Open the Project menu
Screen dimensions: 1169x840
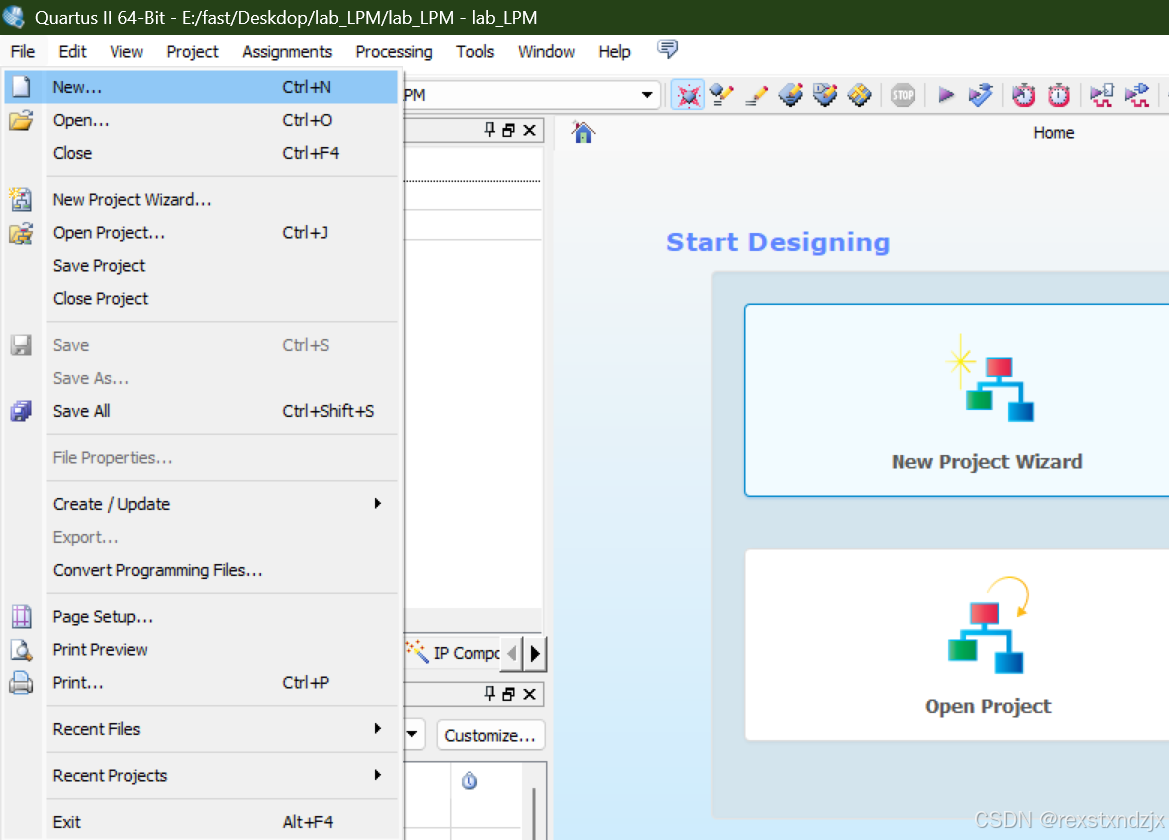(192, 51)
